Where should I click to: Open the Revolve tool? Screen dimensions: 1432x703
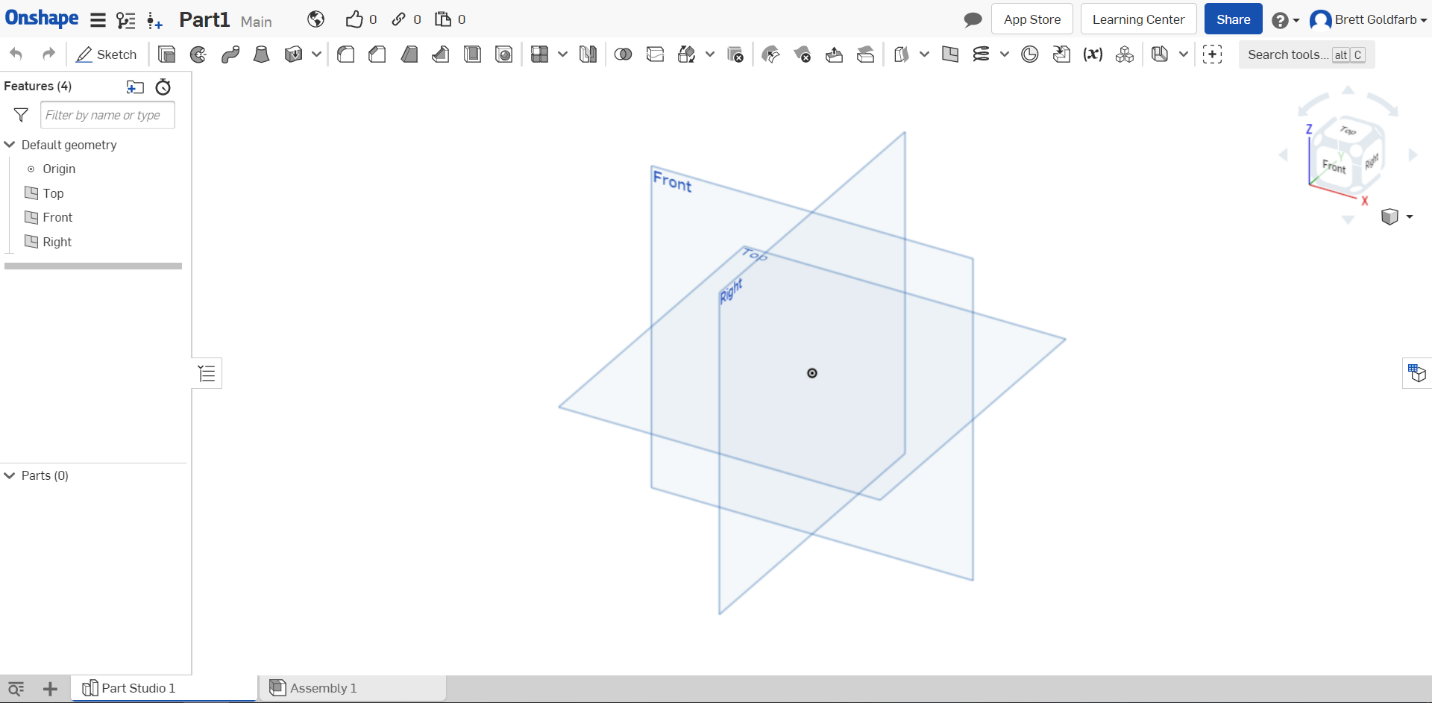[198, 54]
